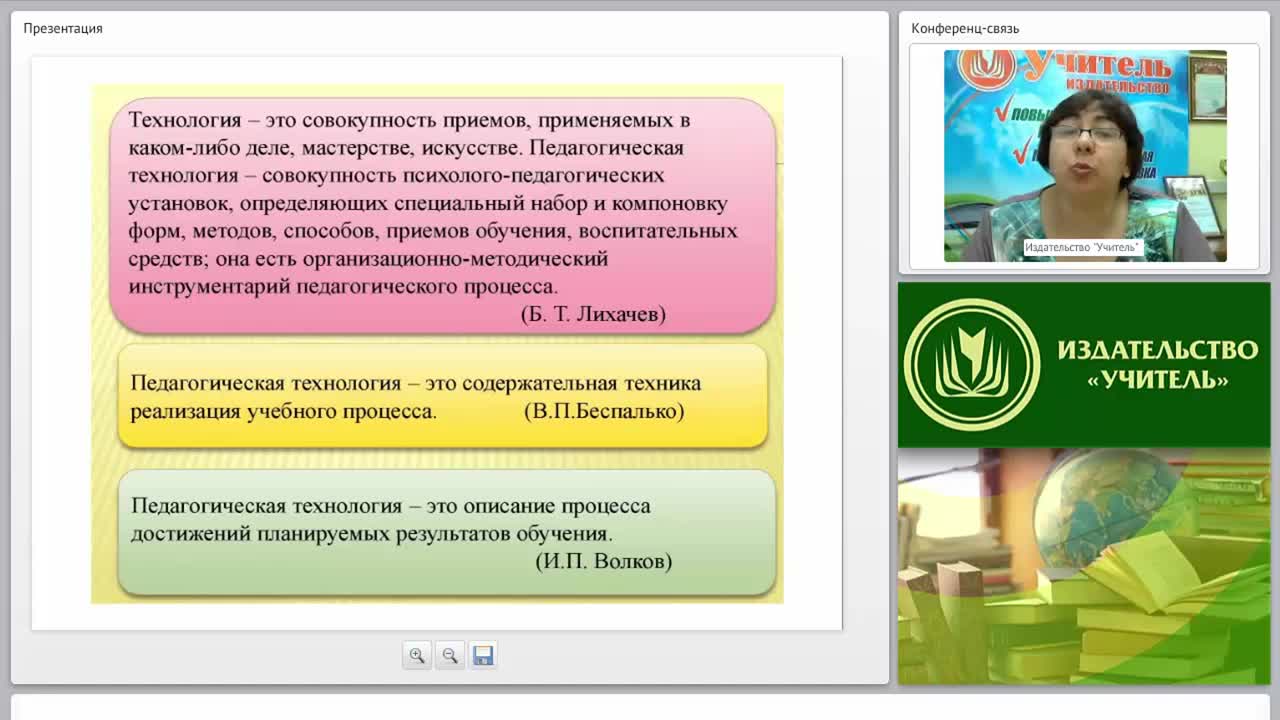
Task: Click the 'Конференц-связь' panel title
Action: point(965,28)
